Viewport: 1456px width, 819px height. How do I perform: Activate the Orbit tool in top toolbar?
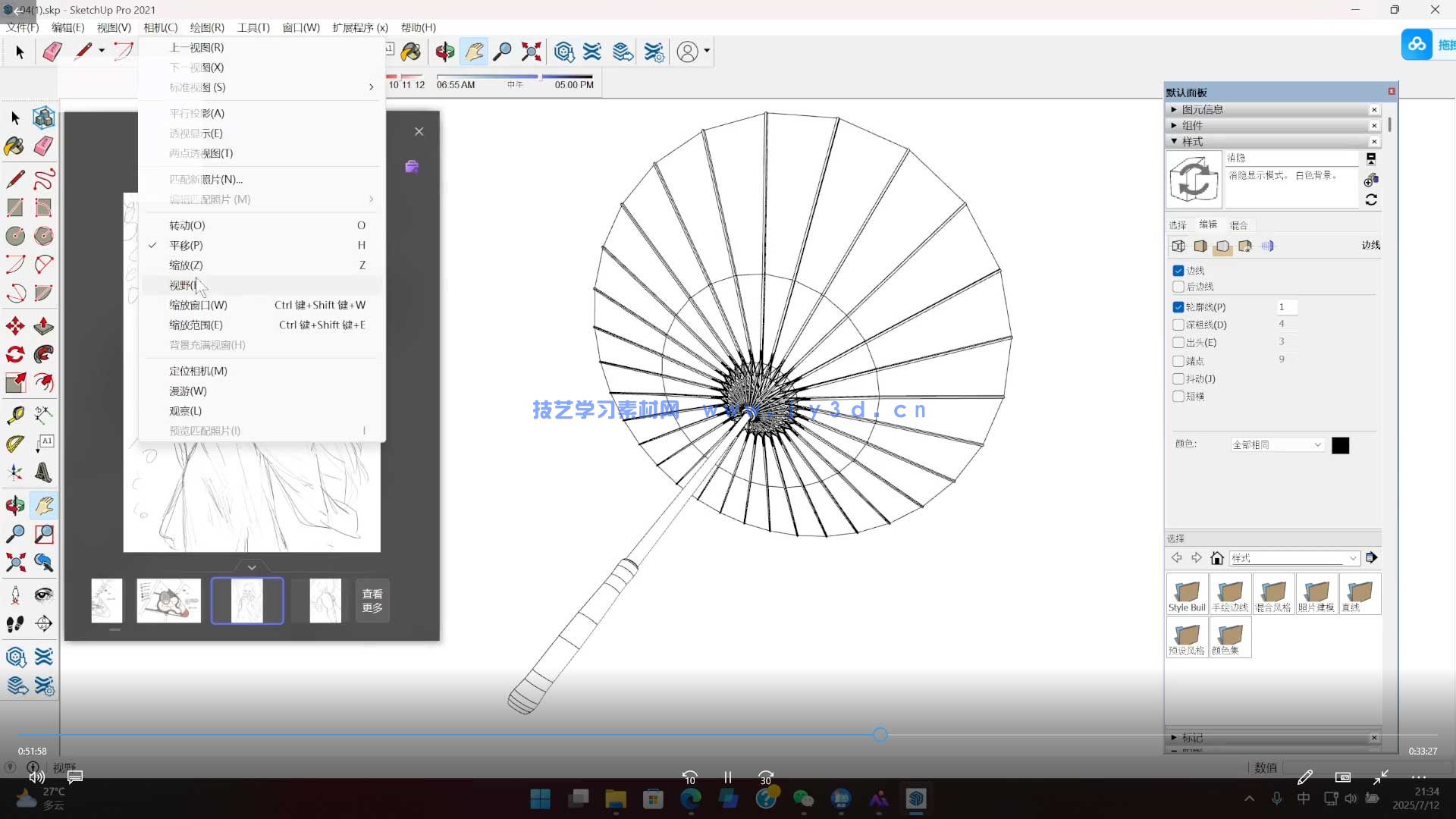tap(445, 52)
